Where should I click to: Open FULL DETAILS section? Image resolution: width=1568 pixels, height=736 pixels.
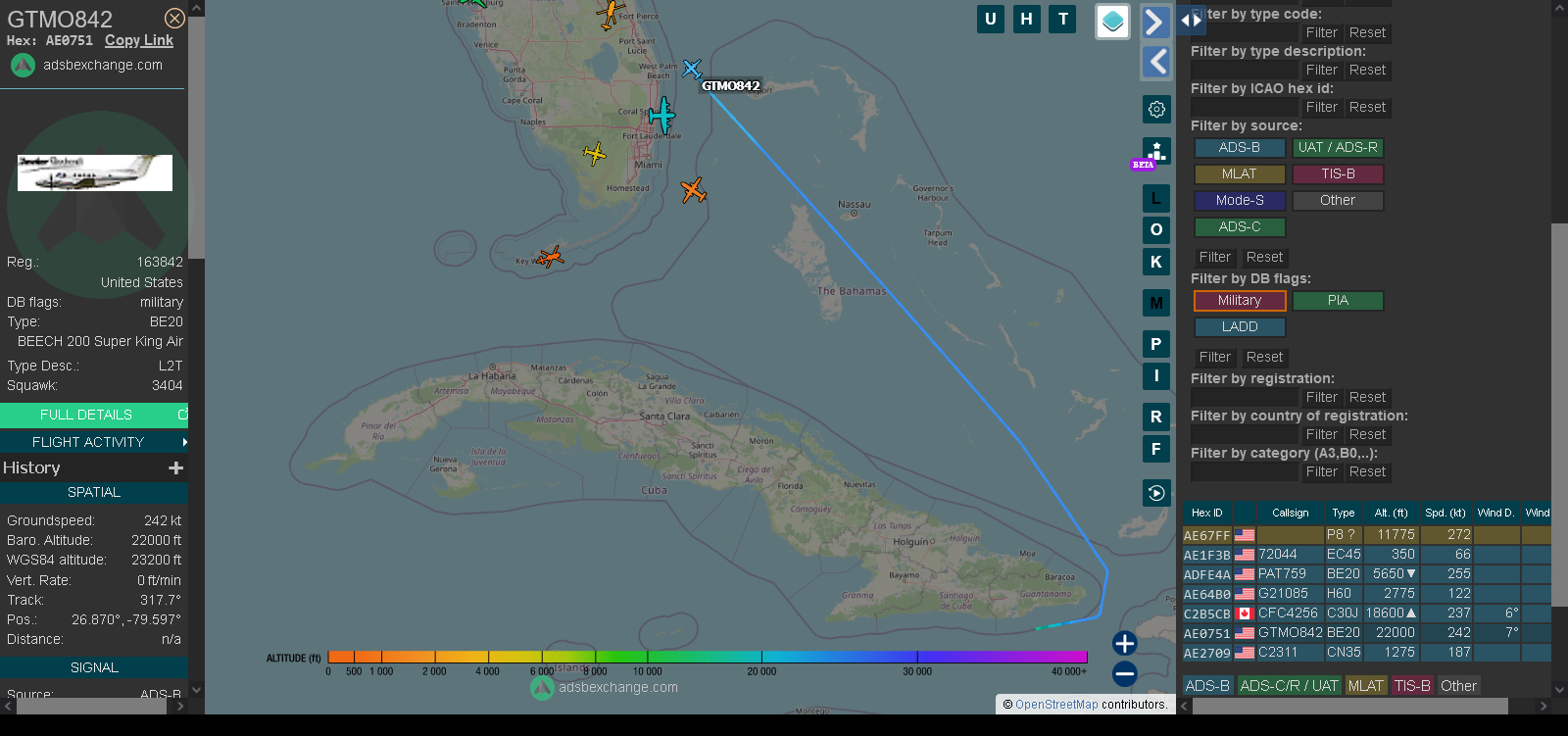pos(93,415)
